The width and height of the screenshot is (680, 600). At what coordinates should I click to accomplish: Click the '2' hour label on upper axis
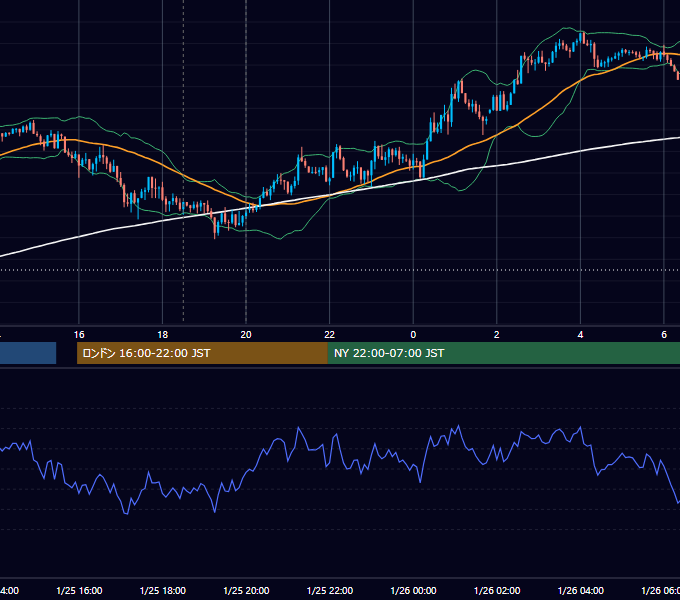coord(497,335)
